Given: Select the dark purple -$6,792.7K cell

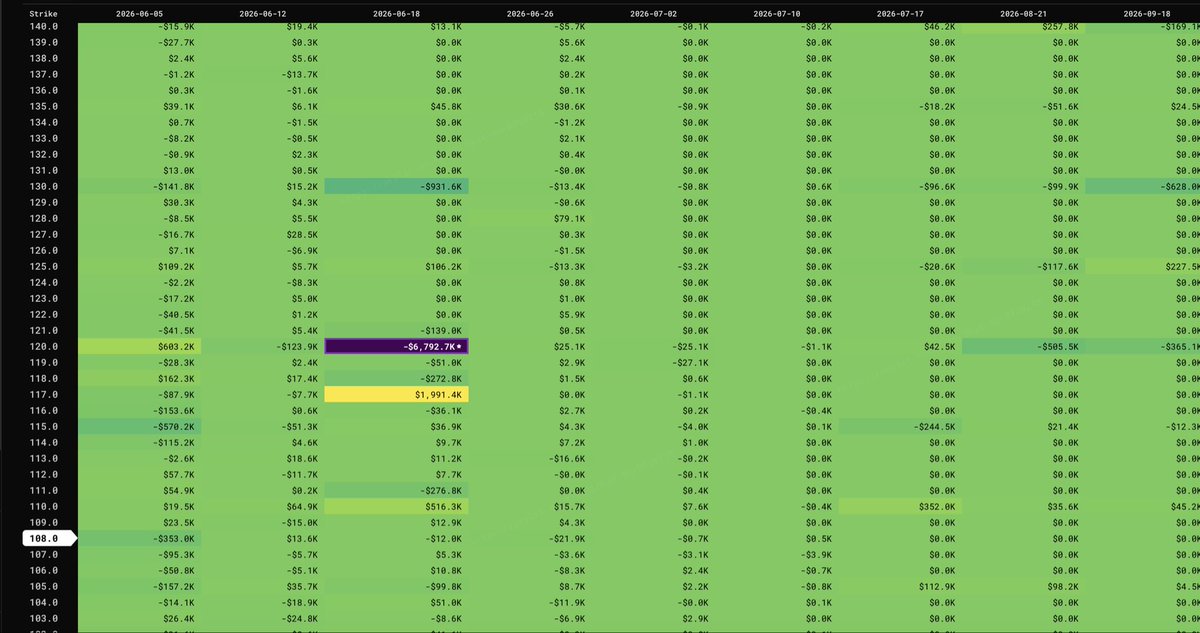Looking at the screenshot, I should (x=397, y=346).
